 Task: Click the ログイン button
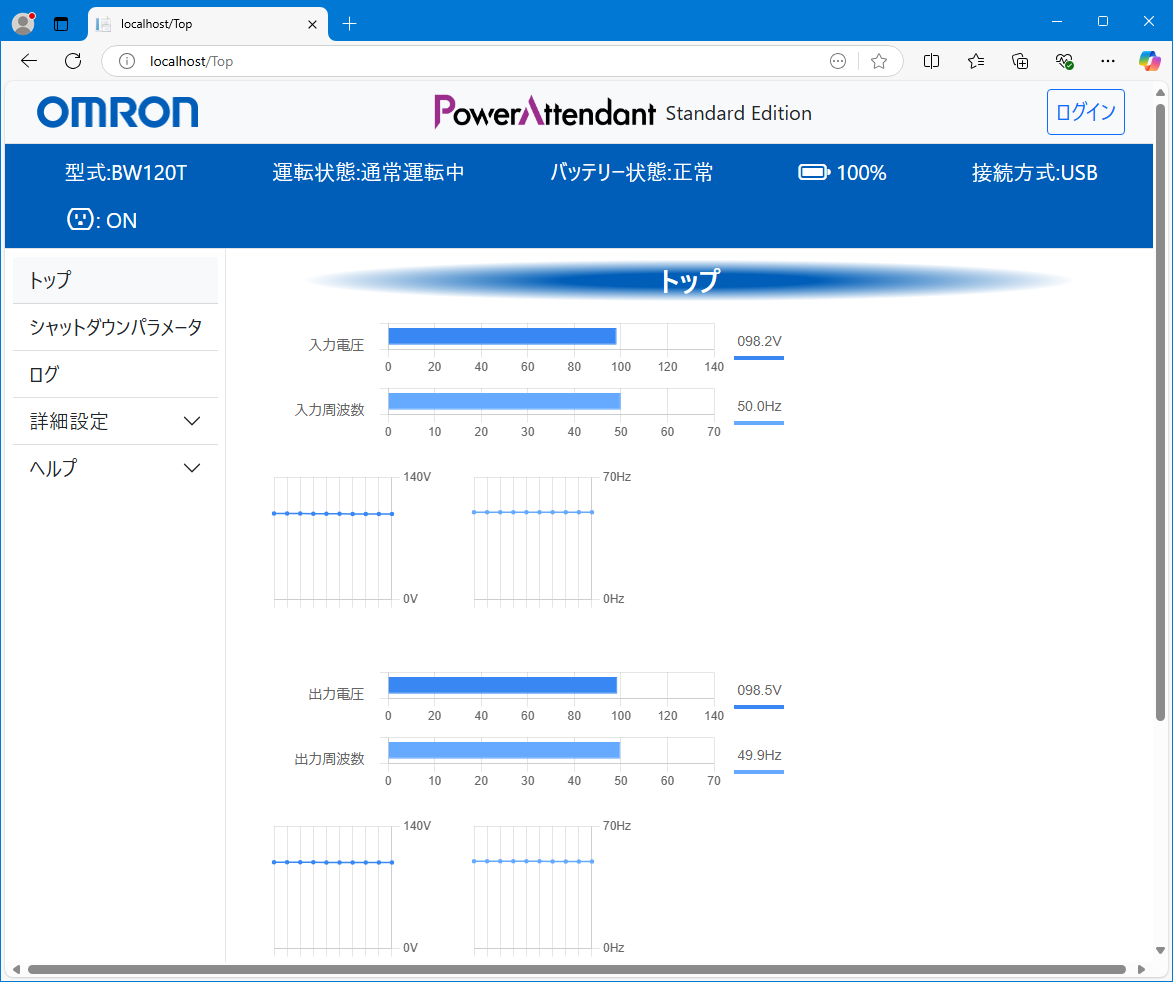[x=1085, y=112]
